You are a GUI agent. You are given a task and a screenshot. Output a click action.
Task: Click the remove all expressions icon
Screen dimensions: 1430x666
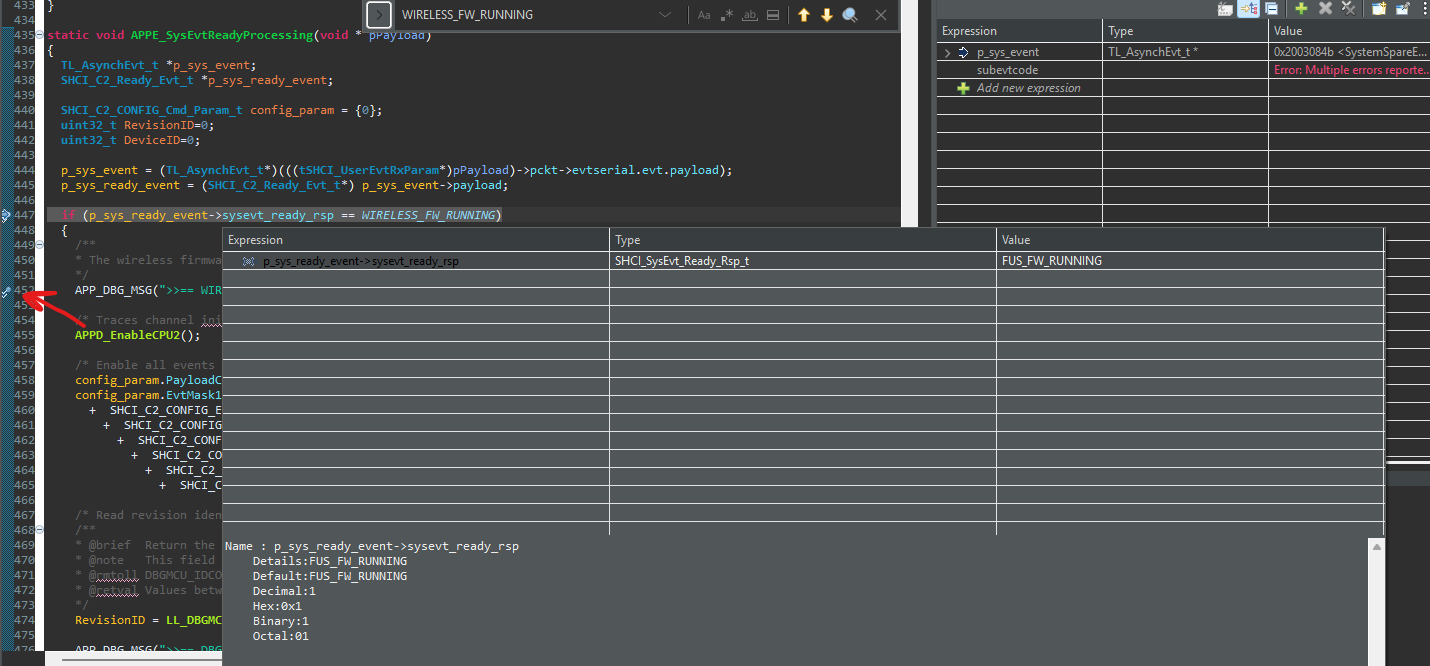click(x=1348, y=8)
